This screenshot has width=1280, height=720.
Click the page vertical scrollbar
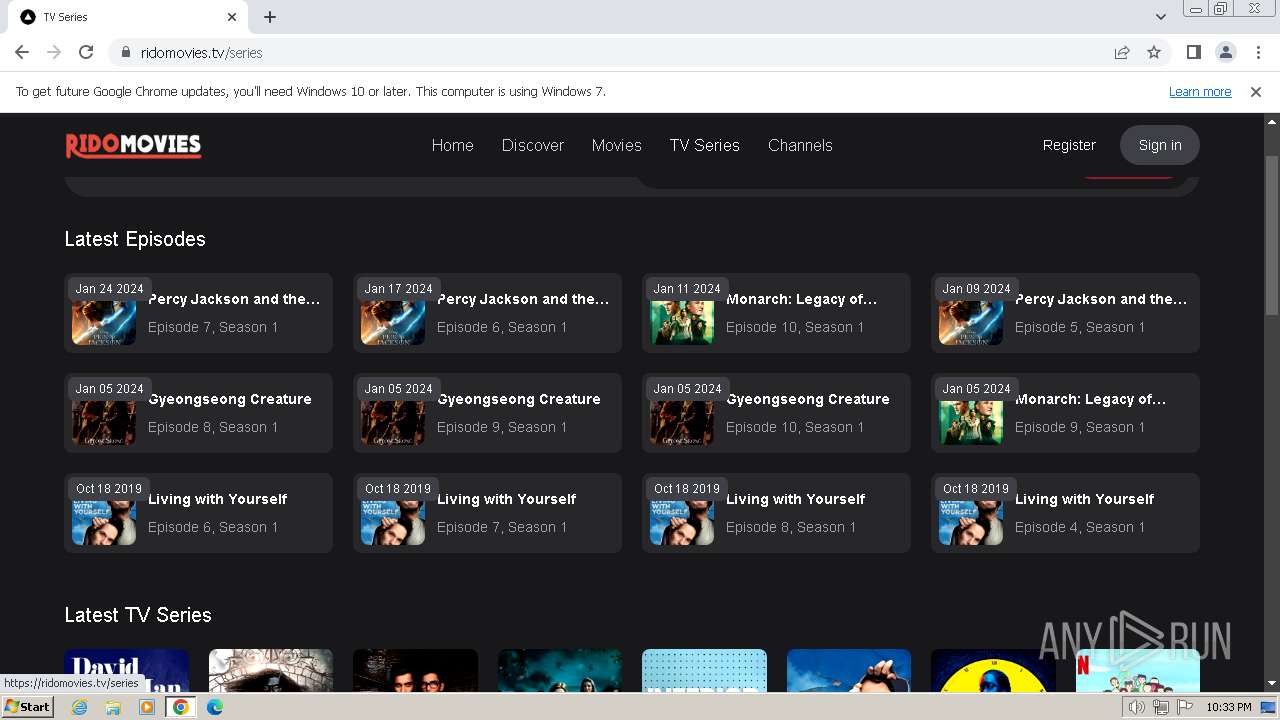(1271, 236)
